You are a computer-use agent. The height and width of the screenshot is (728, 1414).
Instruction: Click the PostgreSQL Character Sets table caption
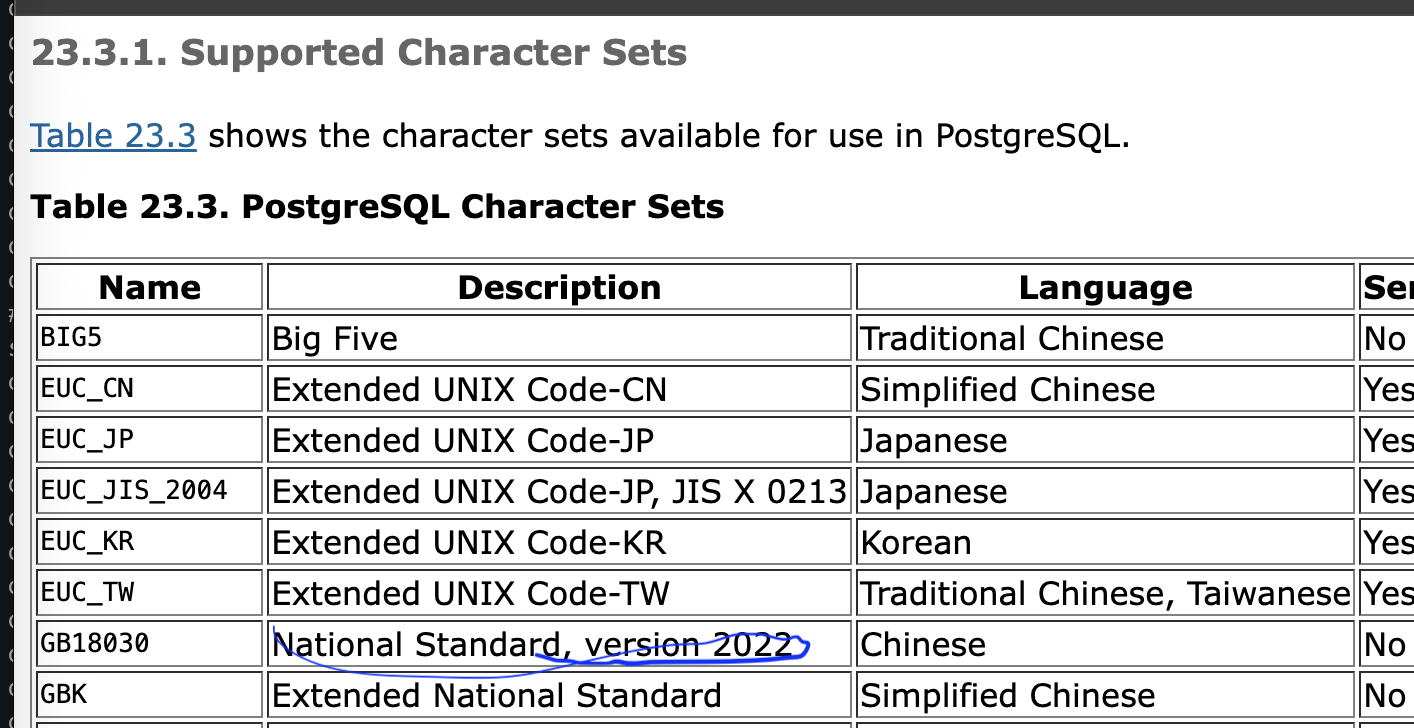tap(377, 207)
